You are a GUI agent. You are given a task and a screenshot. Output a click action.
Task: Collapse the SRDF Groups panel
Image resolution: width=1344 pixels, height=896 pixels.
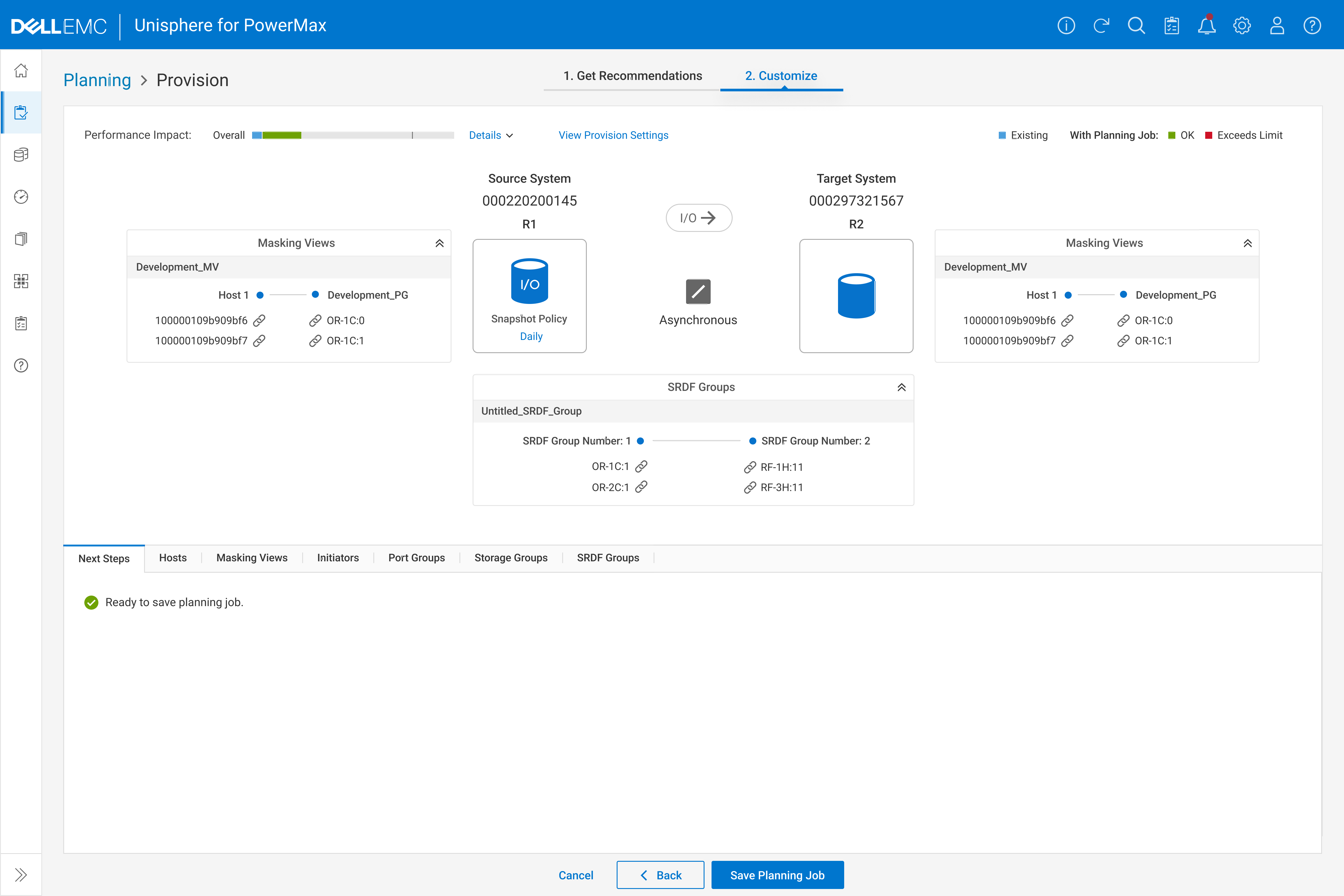(901, 387)
